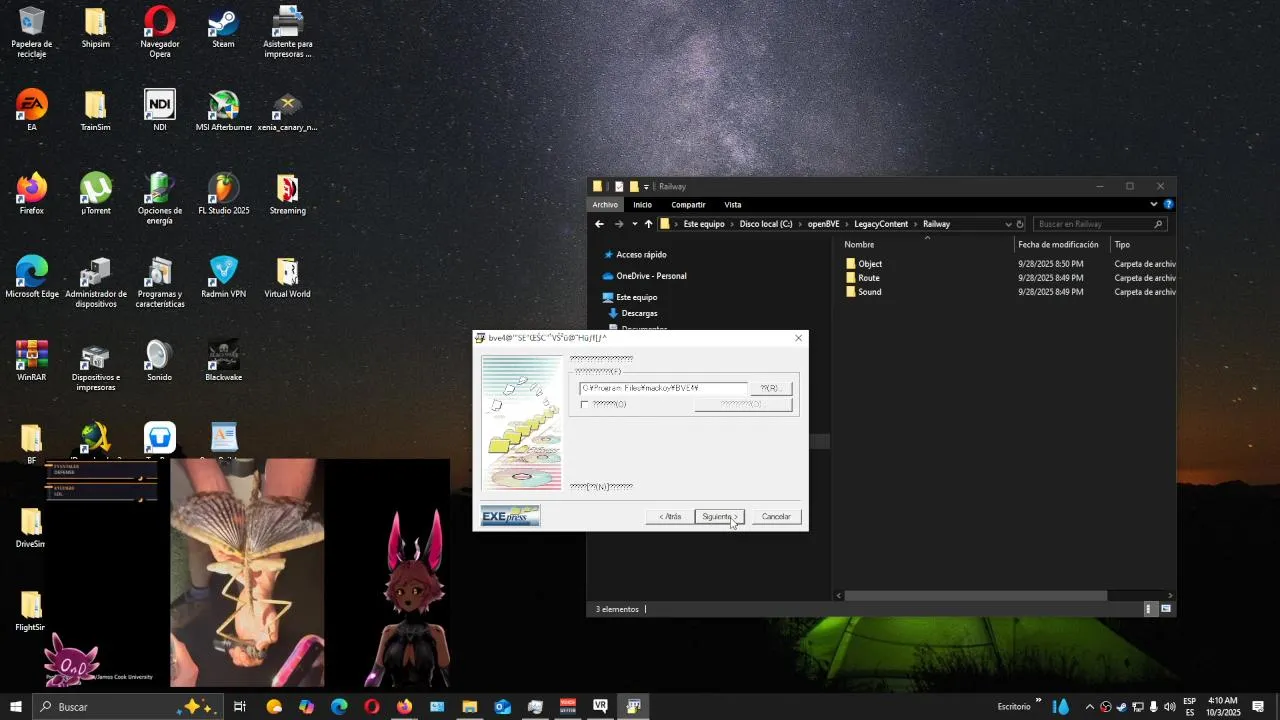Viewport: 1280px width, 720px height.
Task: Open the Vista ribbon tab in Explorer
Action: click(733, 205)
